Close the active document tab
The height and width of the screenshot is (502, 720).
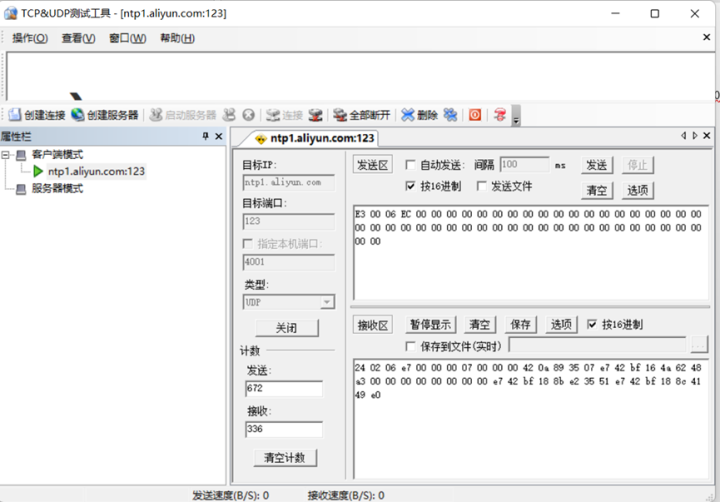pyautogui.click(x=707, y=135)
